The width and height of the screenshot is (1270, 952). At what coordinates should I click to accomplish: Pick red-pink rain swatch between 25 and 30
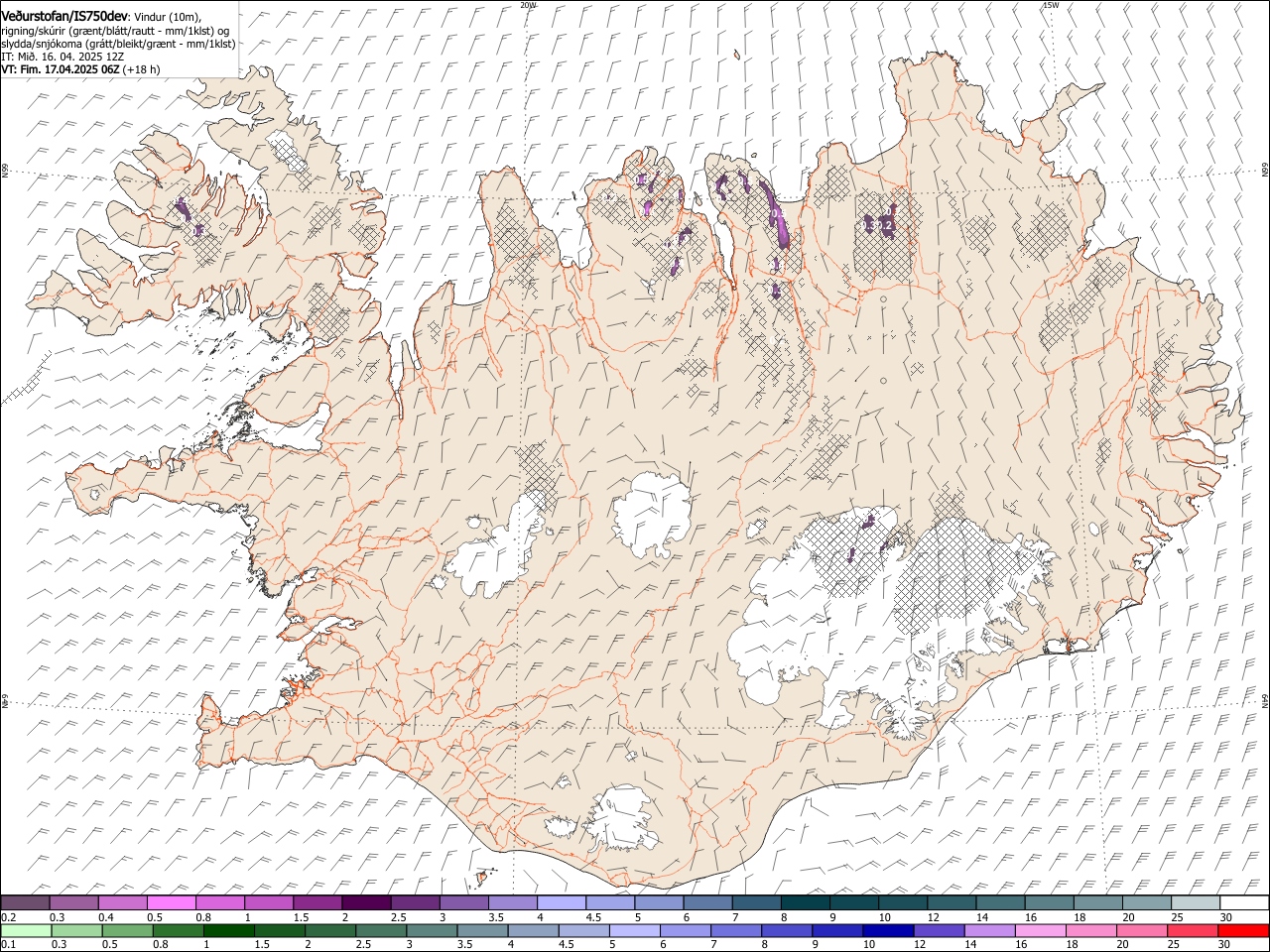pos(1193,930)
